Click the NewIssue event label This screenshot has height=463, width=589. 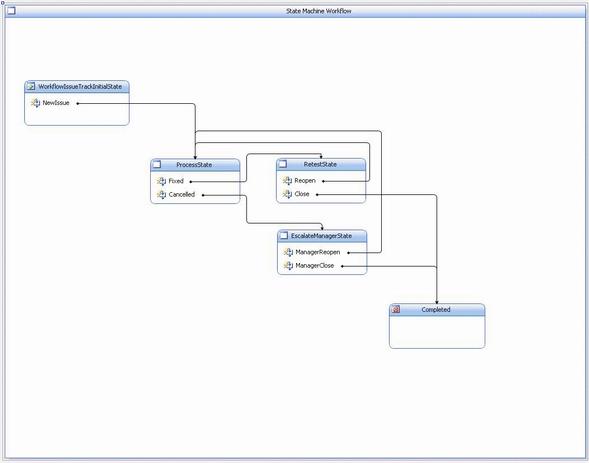pyautogui.click(x=56, y=103)
